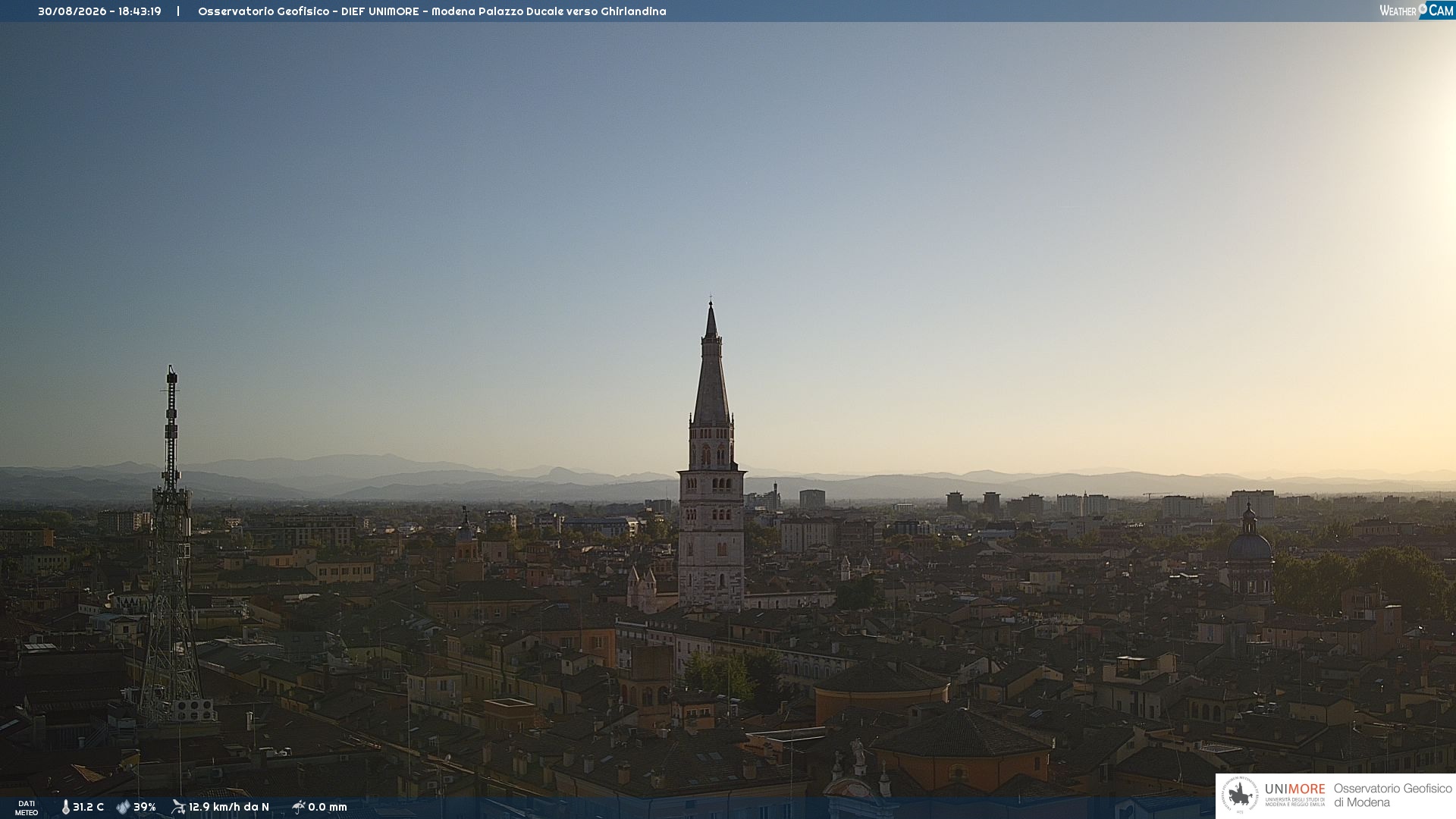Click the Ghirlandina tower in the image

click(711, 455)
